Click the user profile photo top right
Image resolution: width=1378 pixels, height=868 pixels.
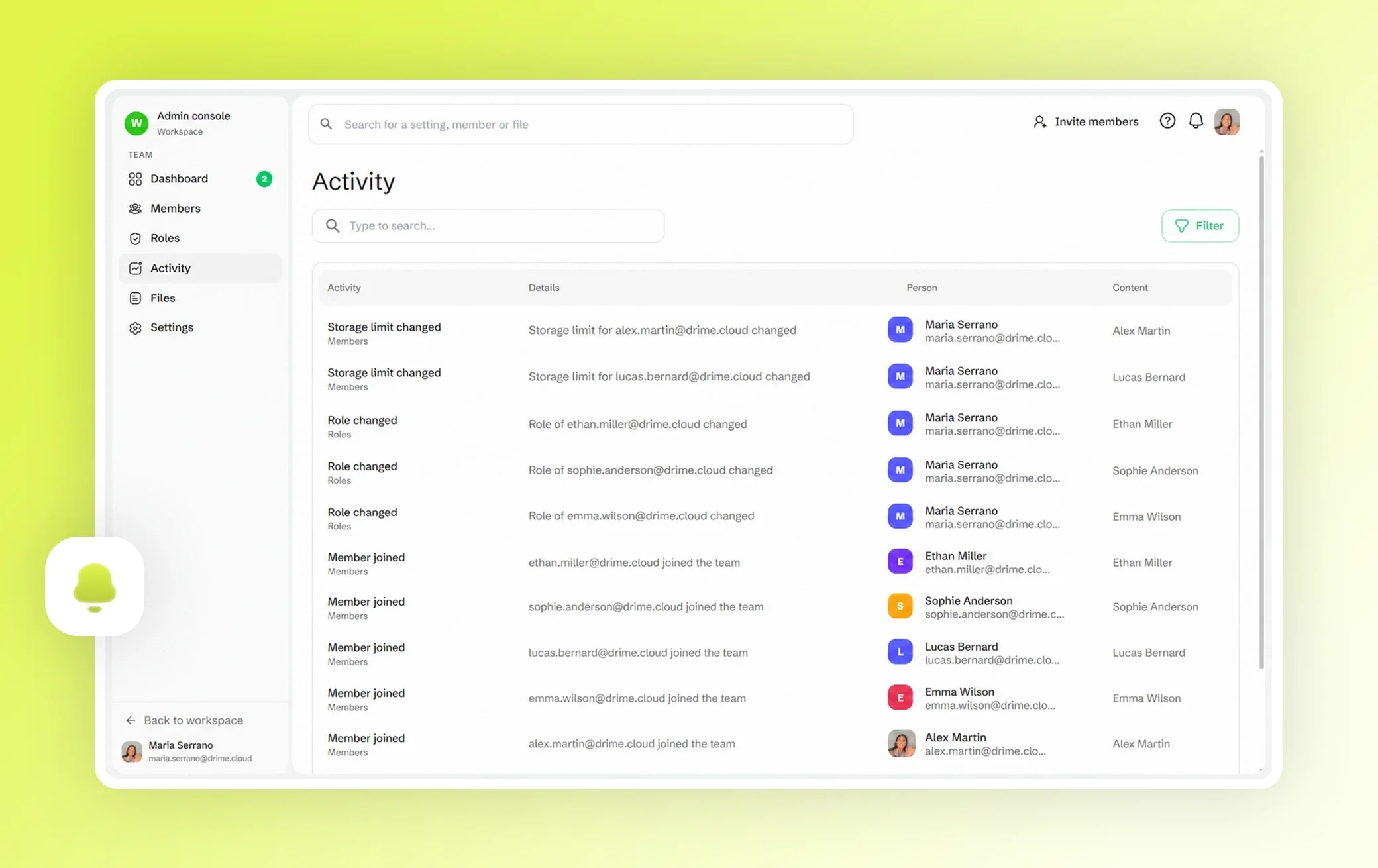point(1227,122)
